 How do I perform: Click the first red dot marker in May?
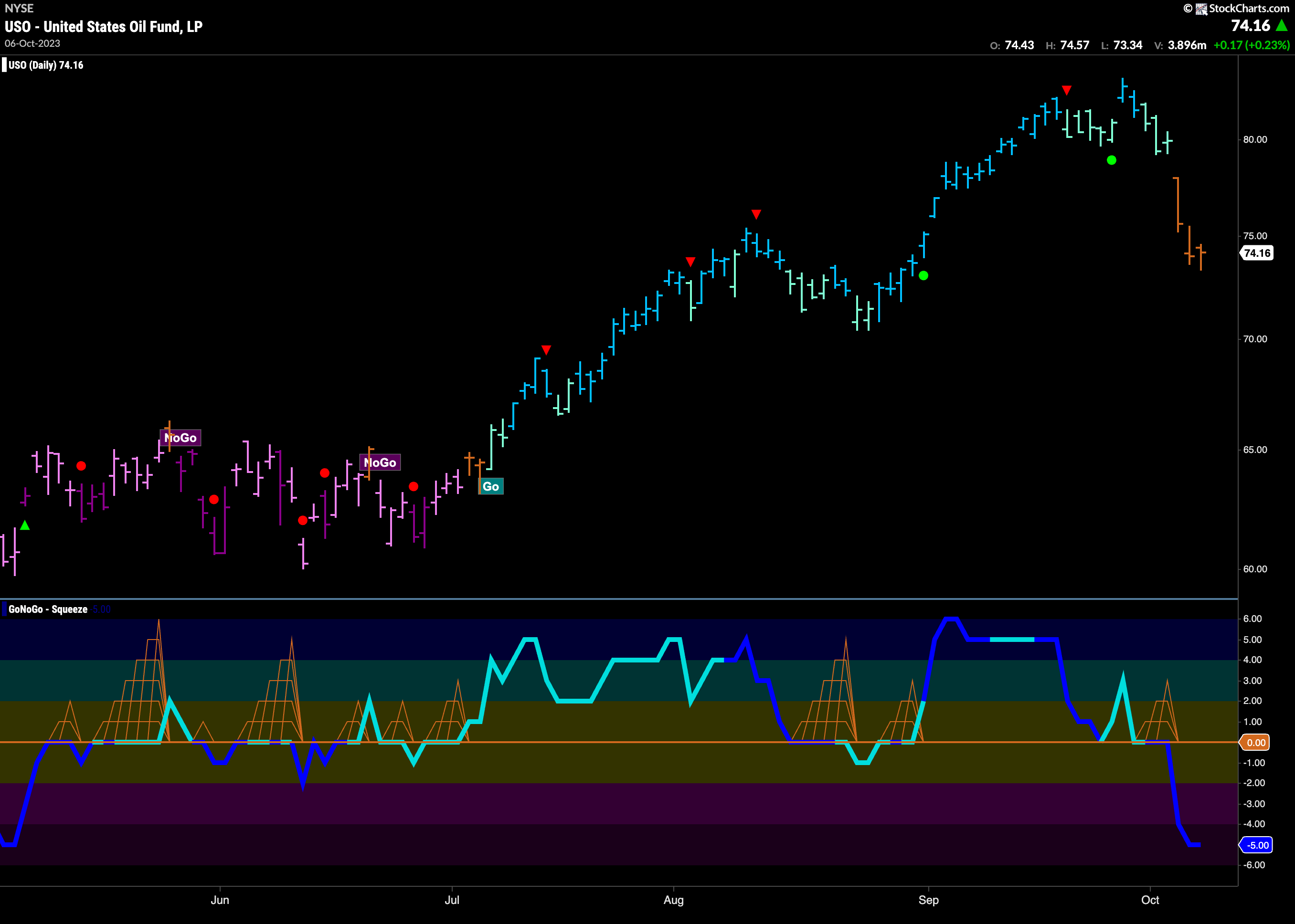pos(81,466)
